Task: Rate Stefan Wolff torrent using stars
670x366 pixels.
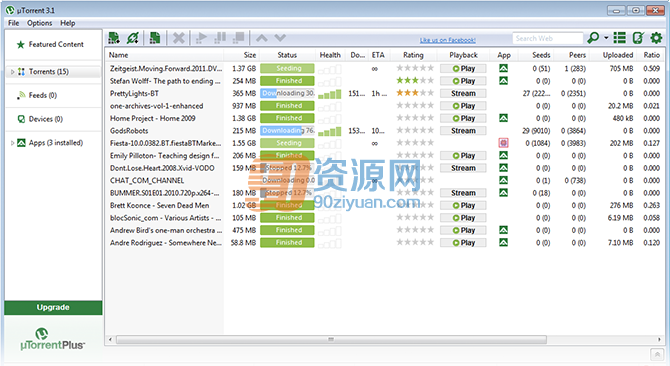Action: [x=415, y=80]
